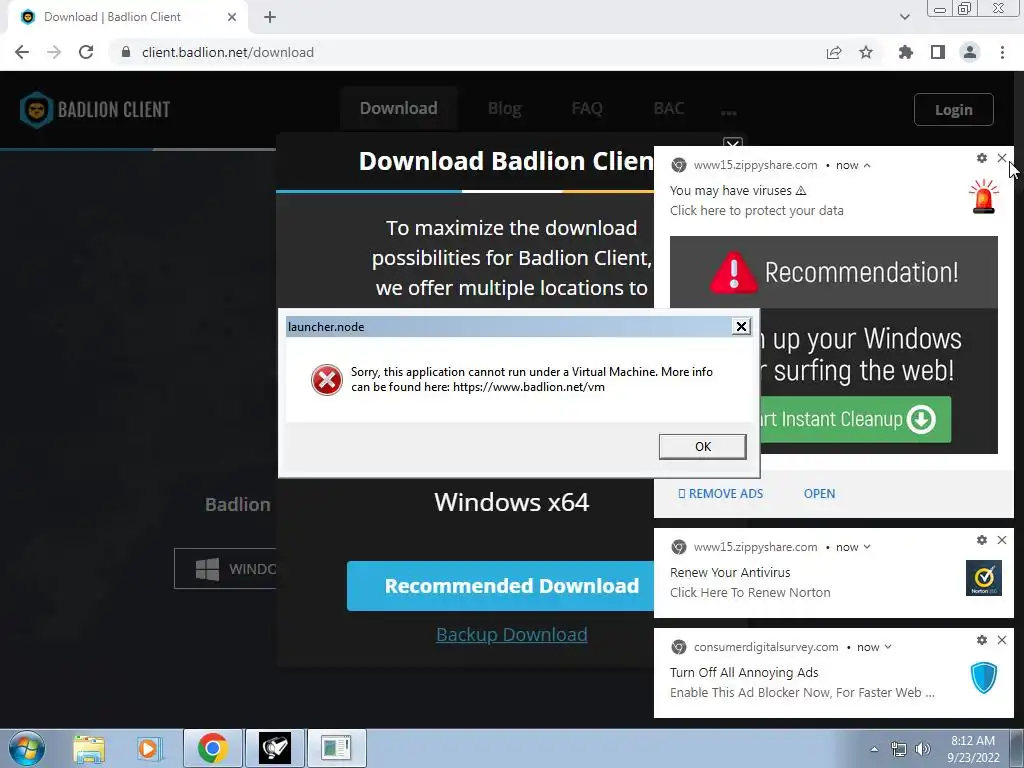The width and height of the screenshot is (1024, 768).
Task: Click the Login button
Action: 953,110
